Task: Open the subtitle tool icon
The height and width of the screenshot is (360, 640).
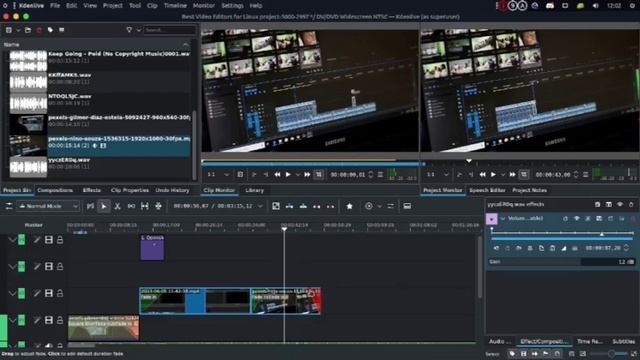Action: click(407, 207)
